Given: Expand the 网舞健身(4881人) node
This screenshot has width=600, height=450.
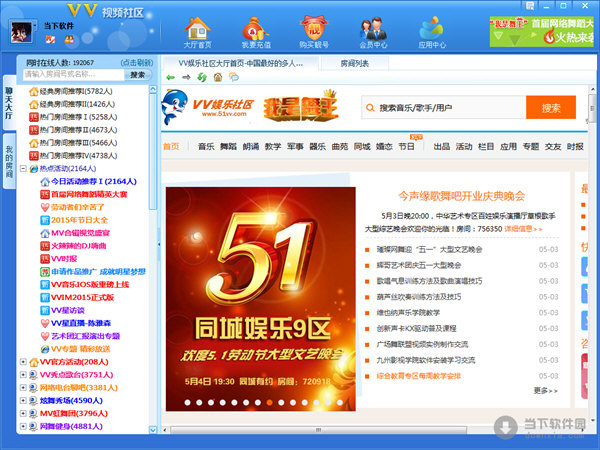Looking at the screenshot, I should [x=23, y=426].
